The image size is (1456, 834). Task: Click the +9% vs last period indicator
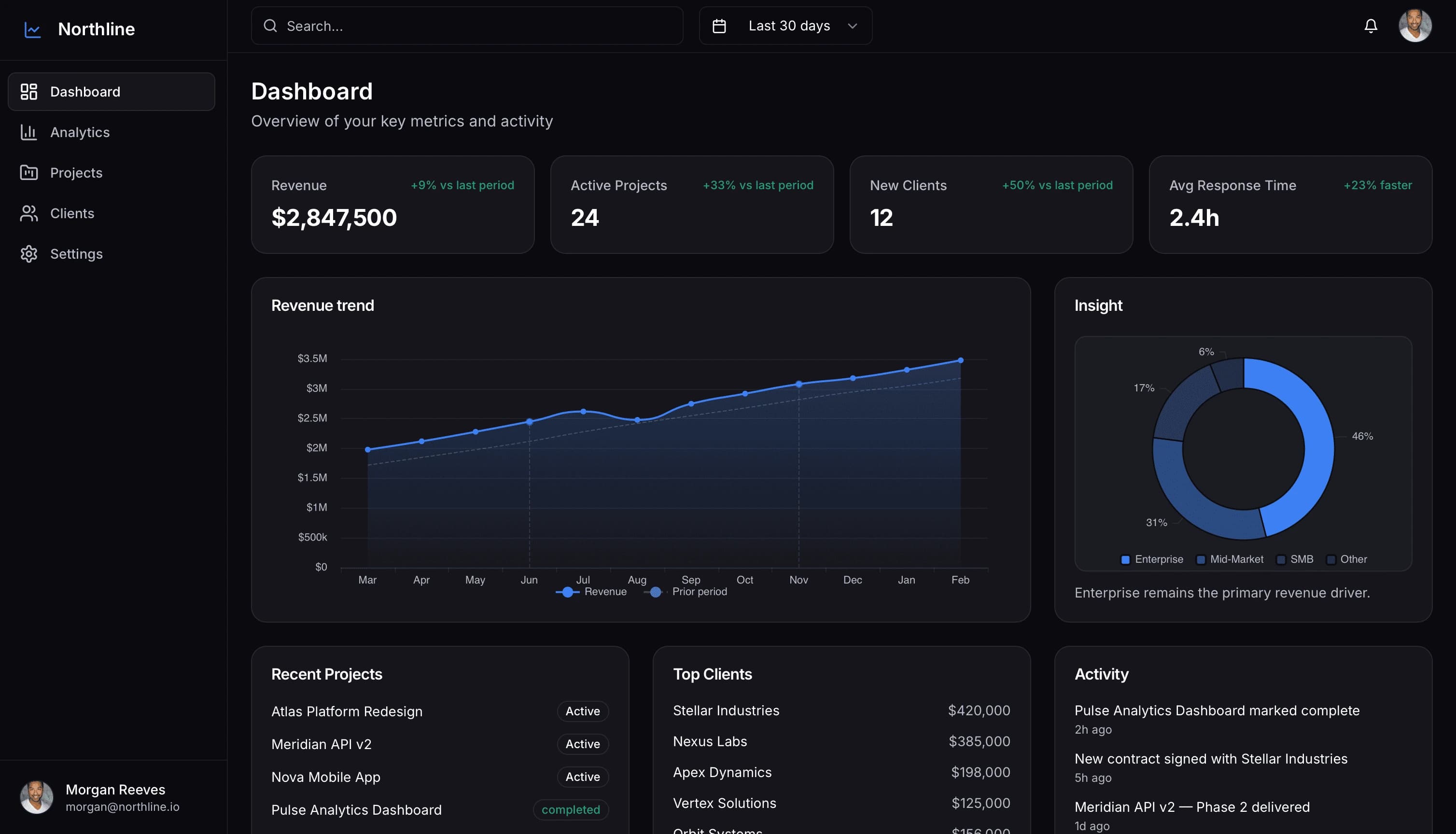[x=462, y=185]
